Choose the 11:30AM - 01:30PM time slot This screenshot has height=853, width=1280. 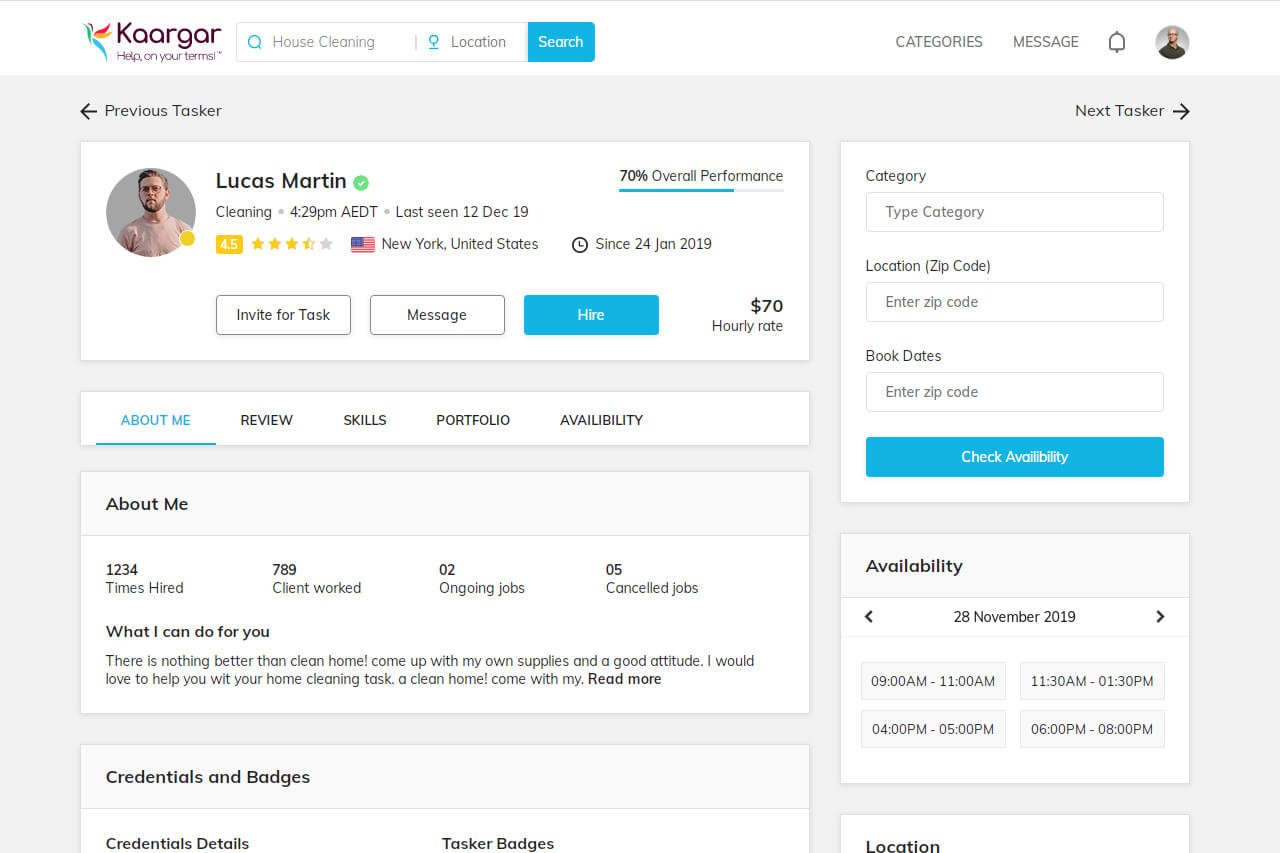pyautogui.click(x=1091, y=681)
